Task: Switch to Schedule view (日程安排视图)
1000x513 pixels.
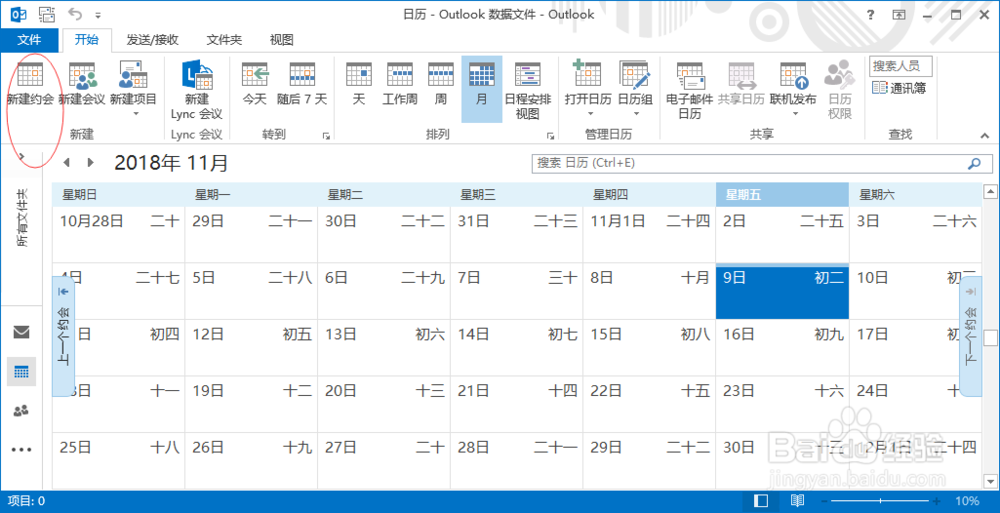Action: click(x=527, y=91)
